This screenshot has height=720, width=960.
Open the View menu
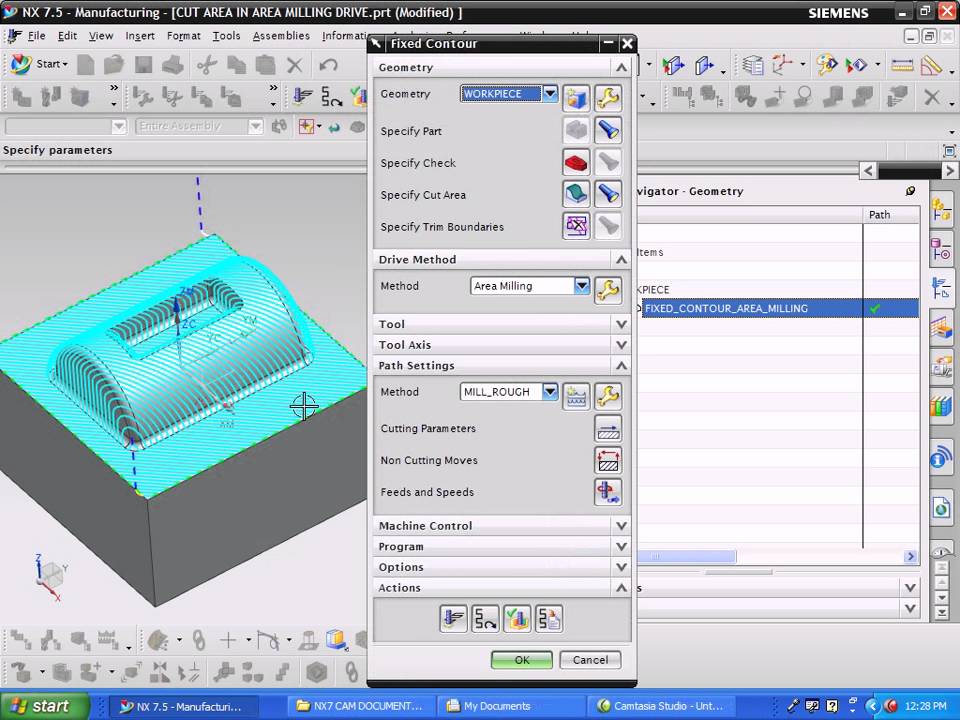101,36
